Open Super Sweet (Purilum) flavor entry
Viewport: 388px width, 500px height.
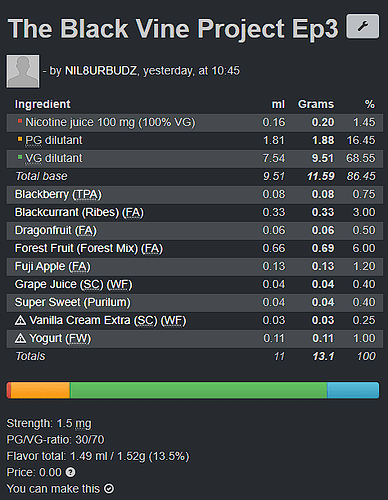click(x=73, y=302)
